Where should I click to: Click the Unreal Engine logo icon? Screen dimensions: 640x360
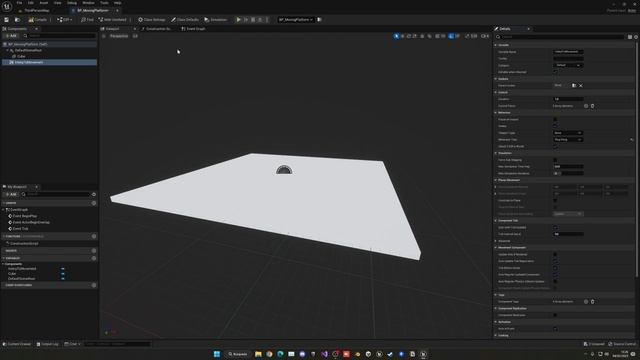[x=7, y=7]
